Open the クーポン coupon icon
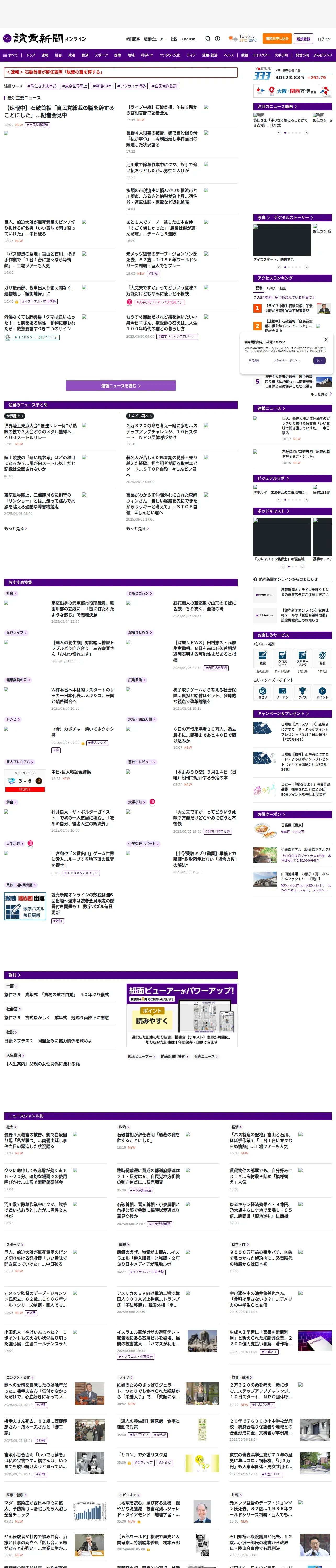Screen dimensions: 336x1568 tap(282, 692)
